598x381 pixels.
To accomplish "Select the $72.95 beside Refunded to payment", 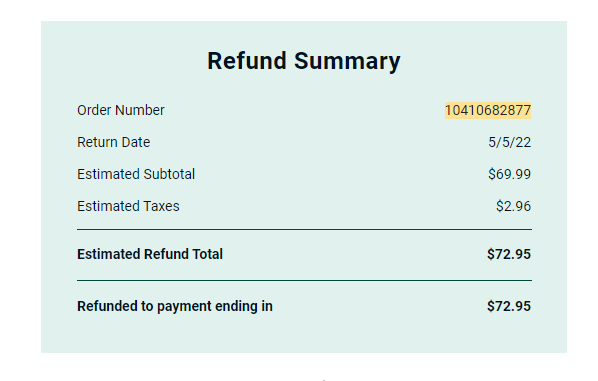I will point(509,306).
